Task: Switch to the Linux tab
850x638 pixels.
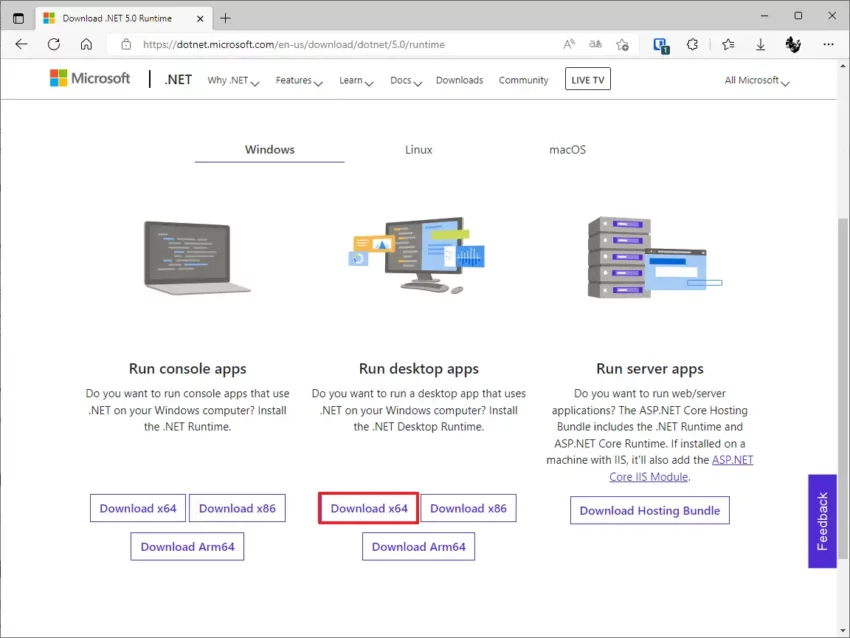Action: (x=418, y=150)
